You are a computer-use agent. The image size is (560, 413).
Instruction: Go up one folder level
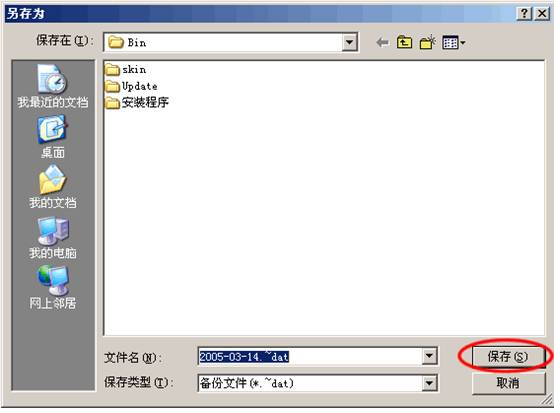[x=404, y=43]
